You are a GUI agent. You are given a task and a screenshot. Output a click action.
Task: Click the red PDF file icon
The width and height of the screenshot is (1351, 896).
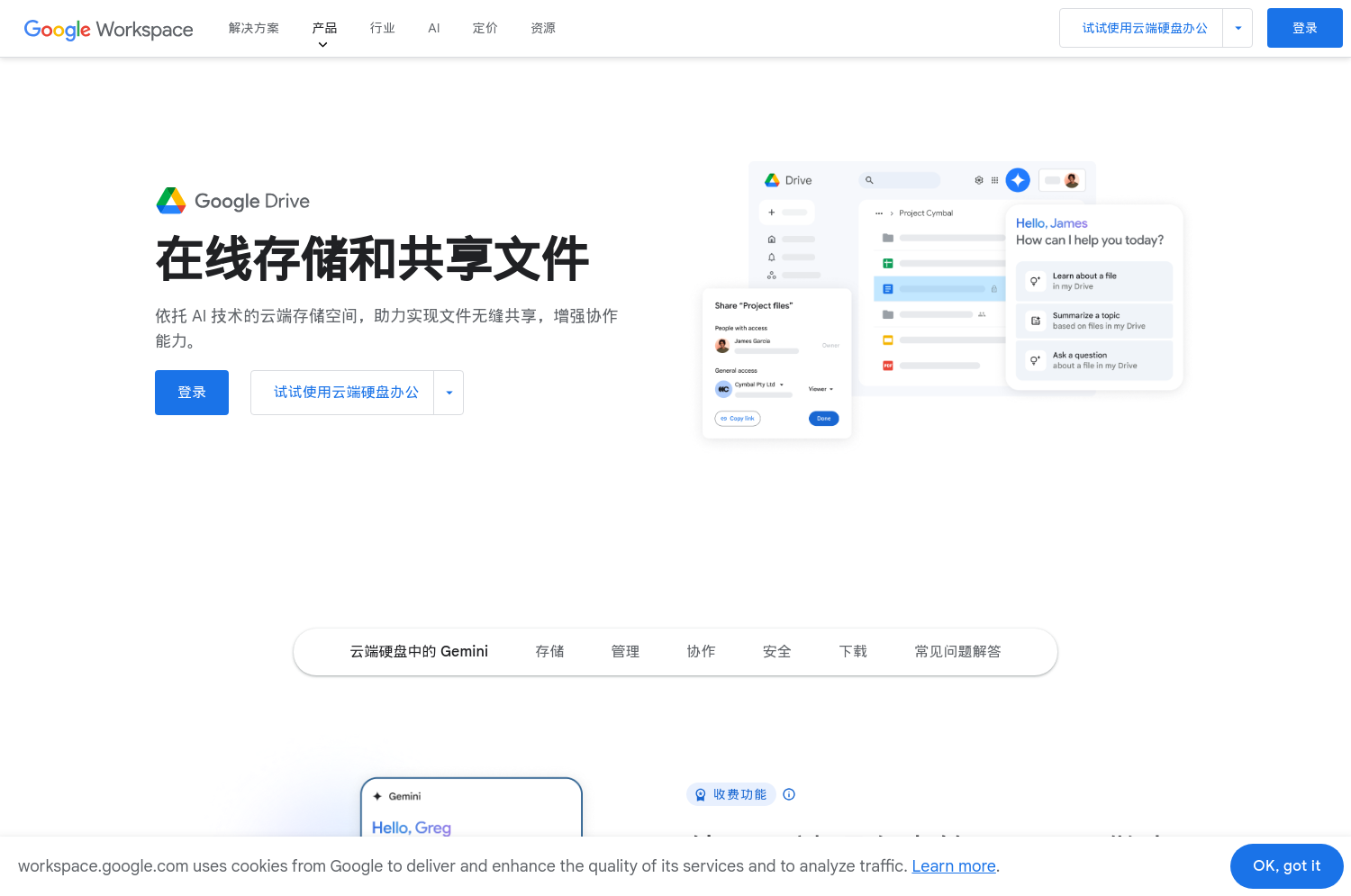[x=888, y=366]
